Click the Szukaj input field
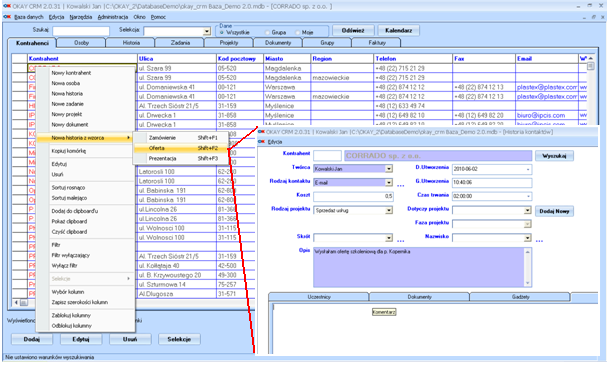The width and height of the screenshot is (609, 366). point(81,31)
